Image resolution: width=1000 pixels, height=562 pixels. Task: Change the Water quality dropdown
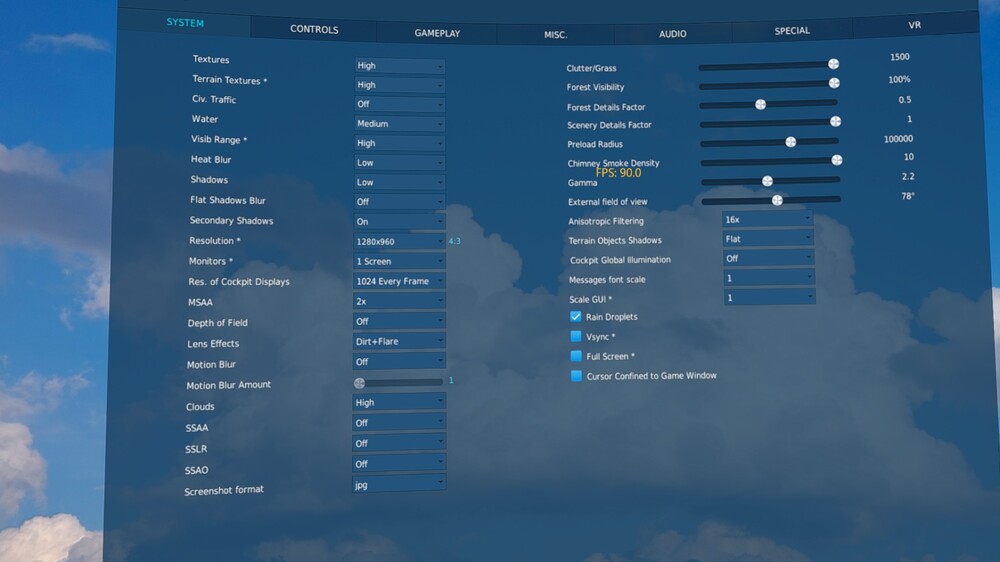[x=400, y=124]
